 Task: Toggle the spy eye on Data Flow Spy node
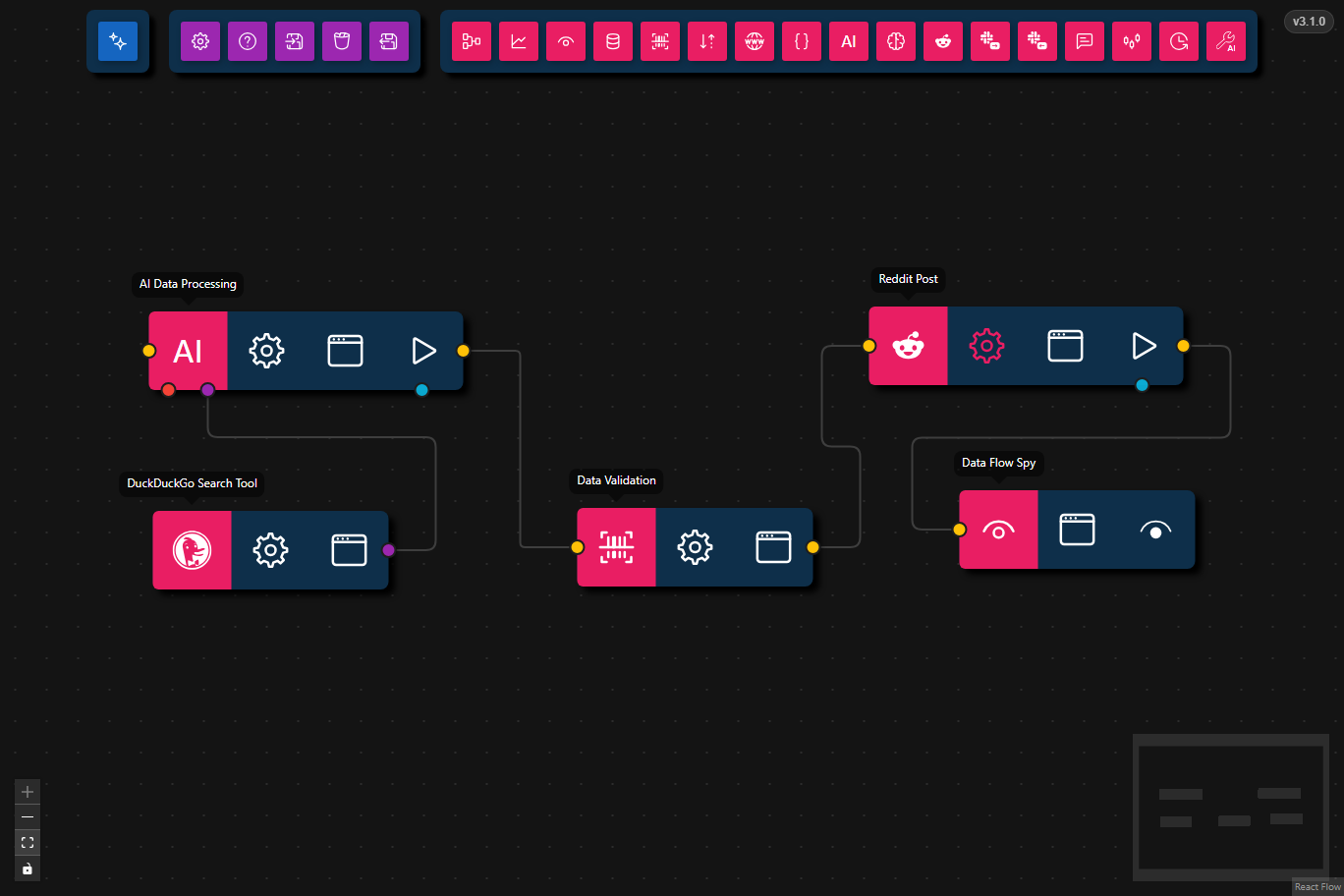[1155, 530]
